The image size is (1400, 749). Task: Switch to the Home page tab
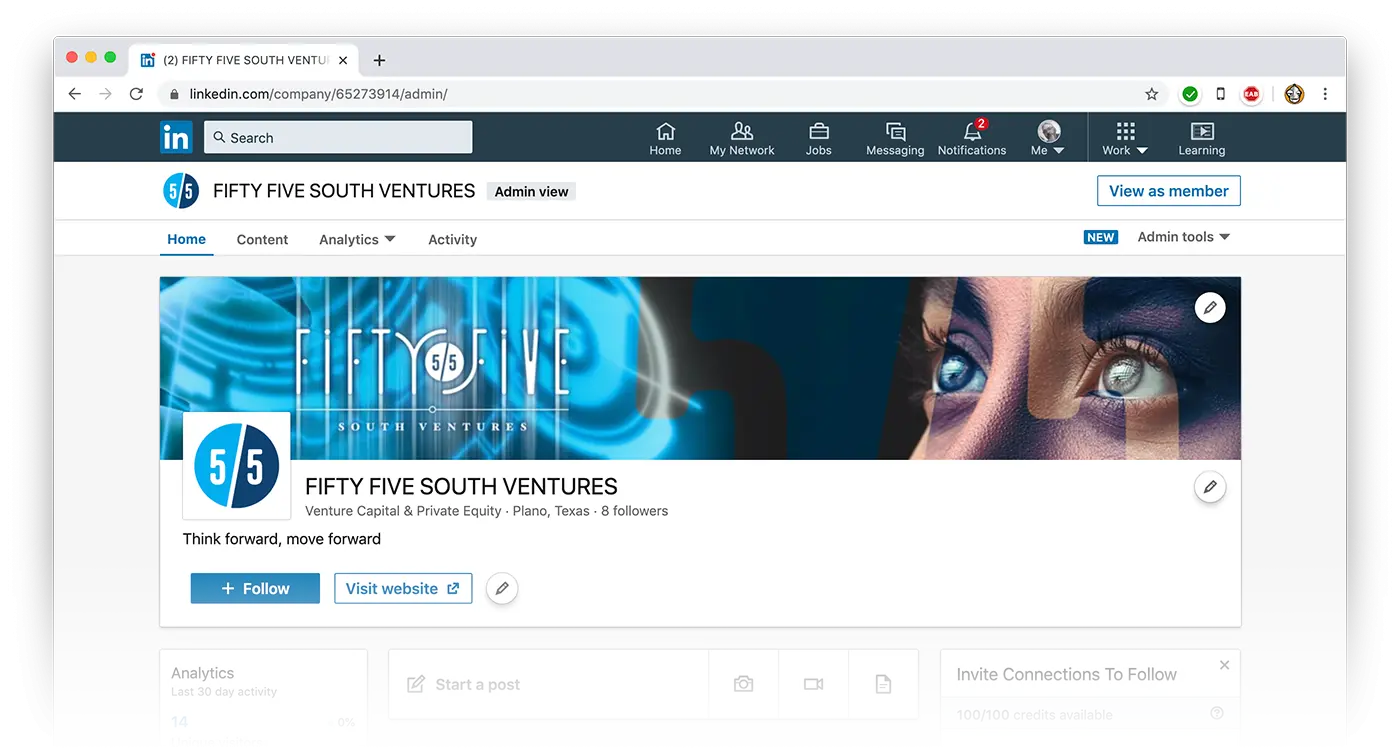click(x=186, y=239)
